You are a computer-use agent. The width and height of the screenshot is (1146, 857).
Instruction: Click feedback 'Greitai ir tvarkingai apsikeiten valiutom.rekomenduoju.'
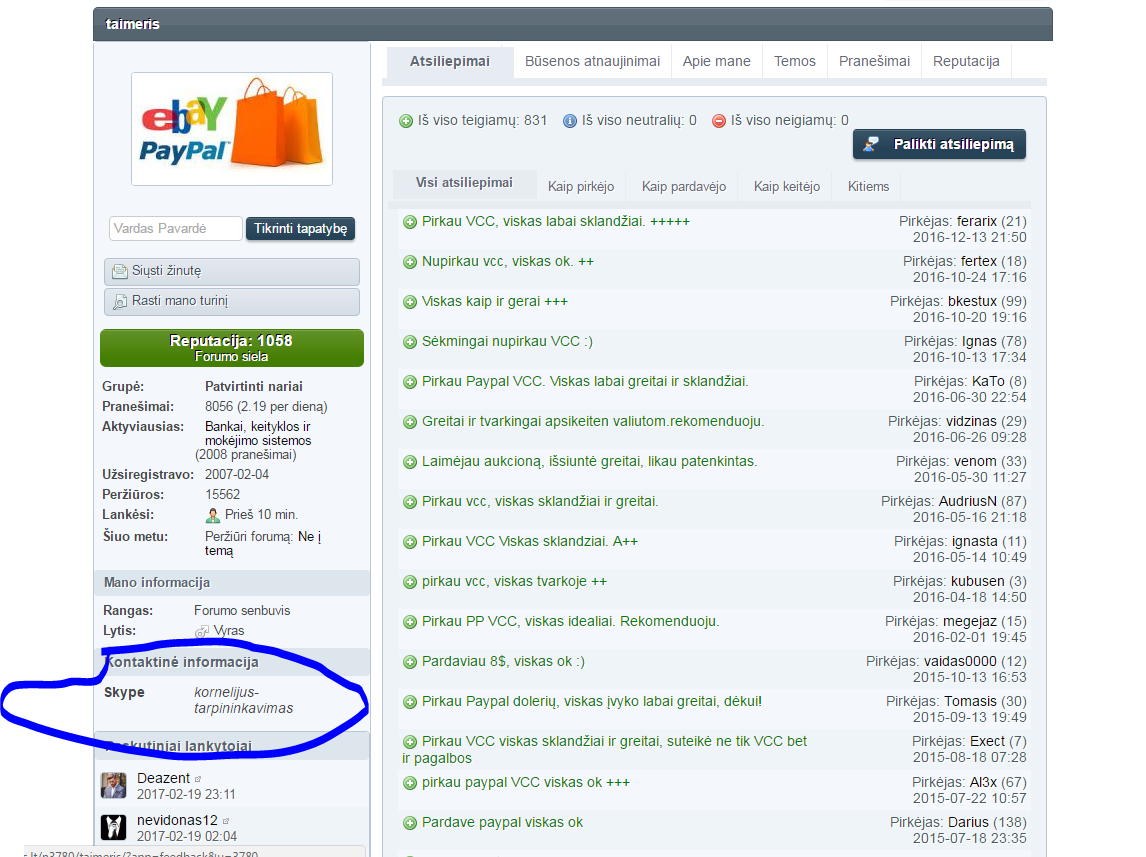(593, 422)
